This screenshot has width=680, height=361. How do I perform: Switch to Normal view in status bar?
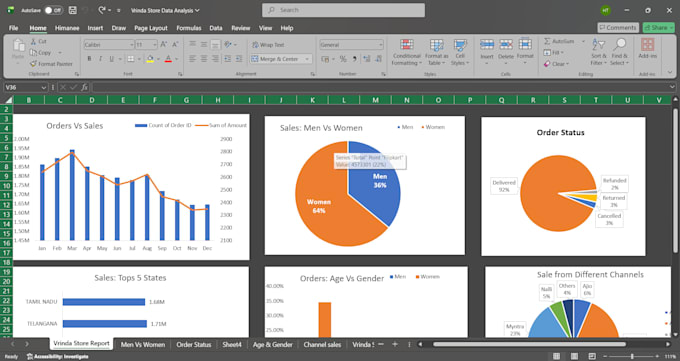coord(556,356)
